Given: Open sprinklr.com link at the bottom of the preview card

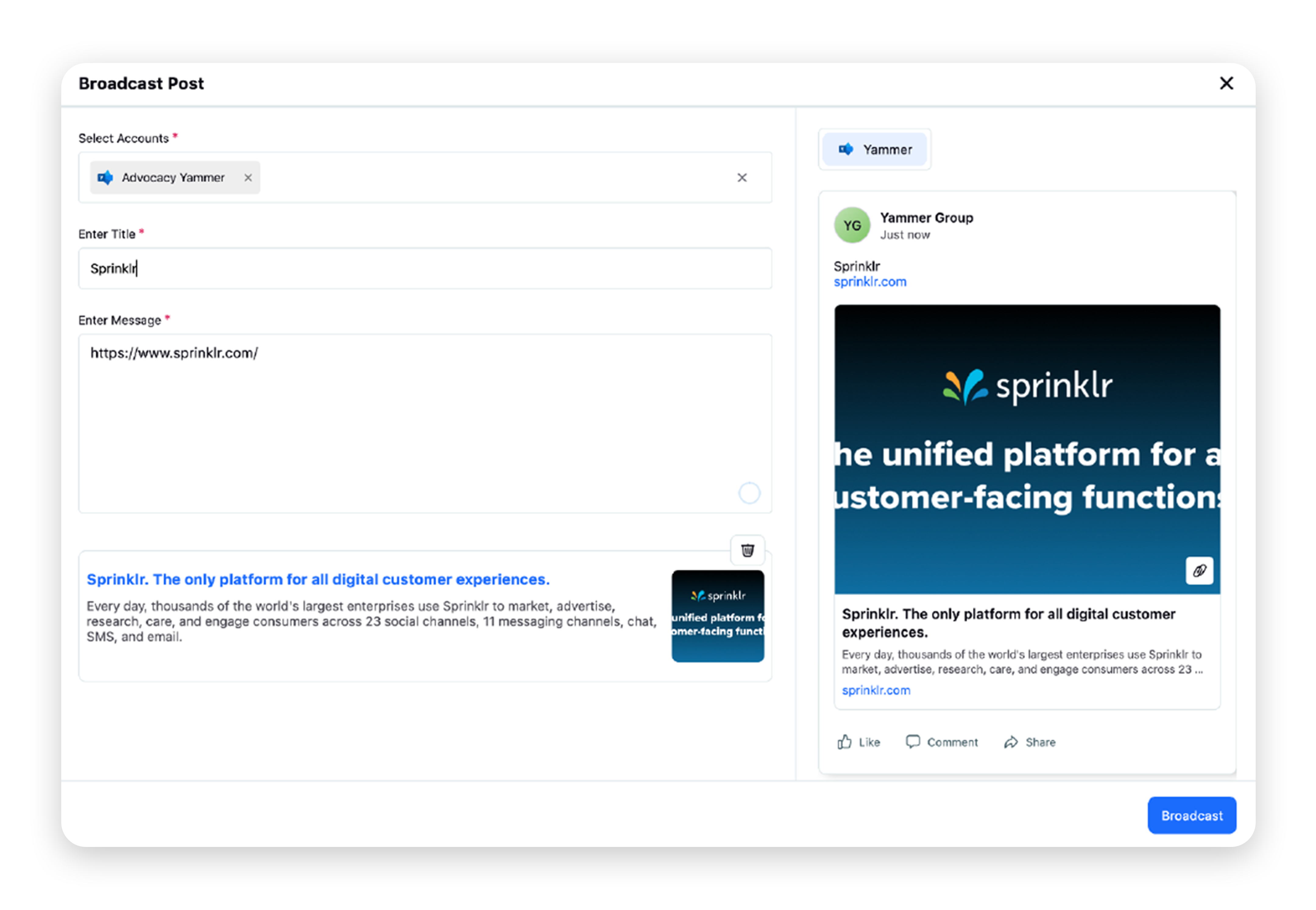Looking at the screenshot, I should [x=876, y=690].
